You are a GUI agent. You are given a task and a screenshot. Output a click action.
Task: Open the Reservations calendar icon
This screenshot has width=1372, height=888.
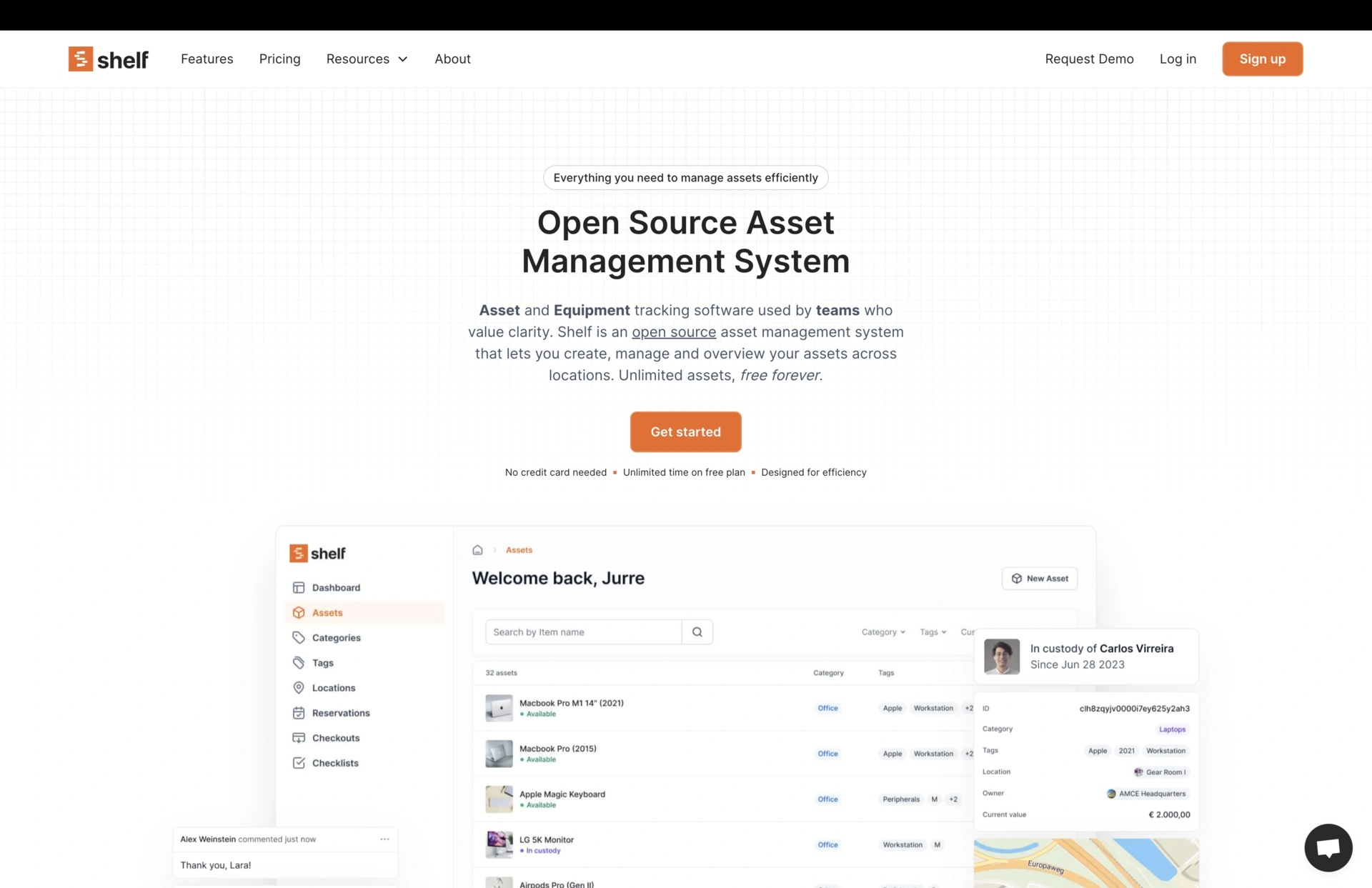(x=299, y=712)
